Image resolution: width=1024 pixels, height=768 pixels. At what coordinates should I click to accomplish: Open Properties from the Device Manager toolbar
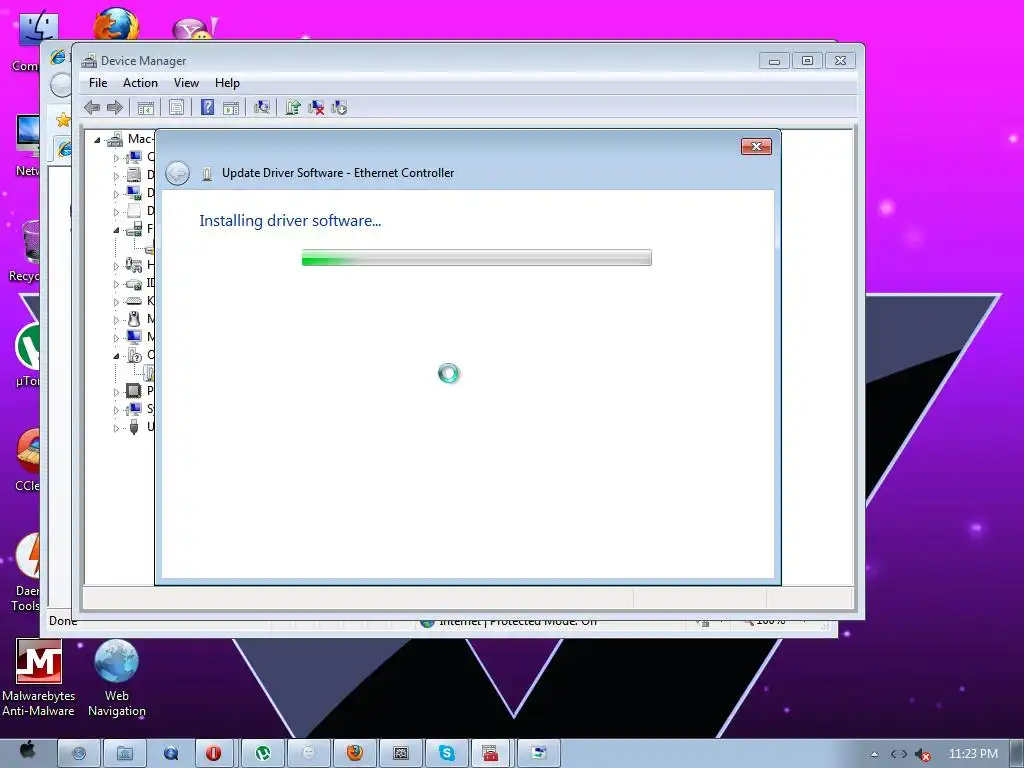[x=176, y=108]
